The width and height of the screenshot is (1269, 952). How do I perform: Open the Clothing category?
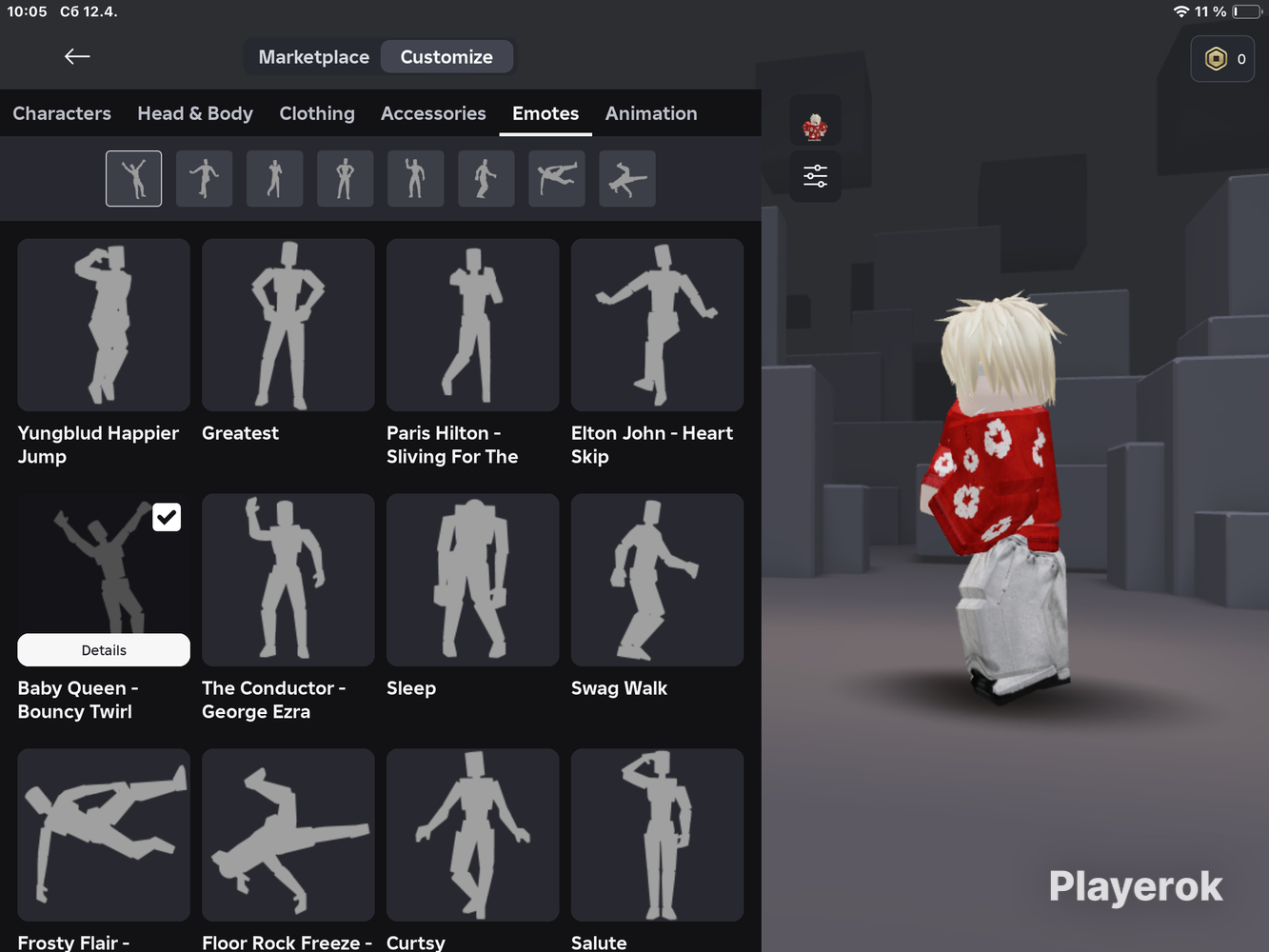[317, 113]
